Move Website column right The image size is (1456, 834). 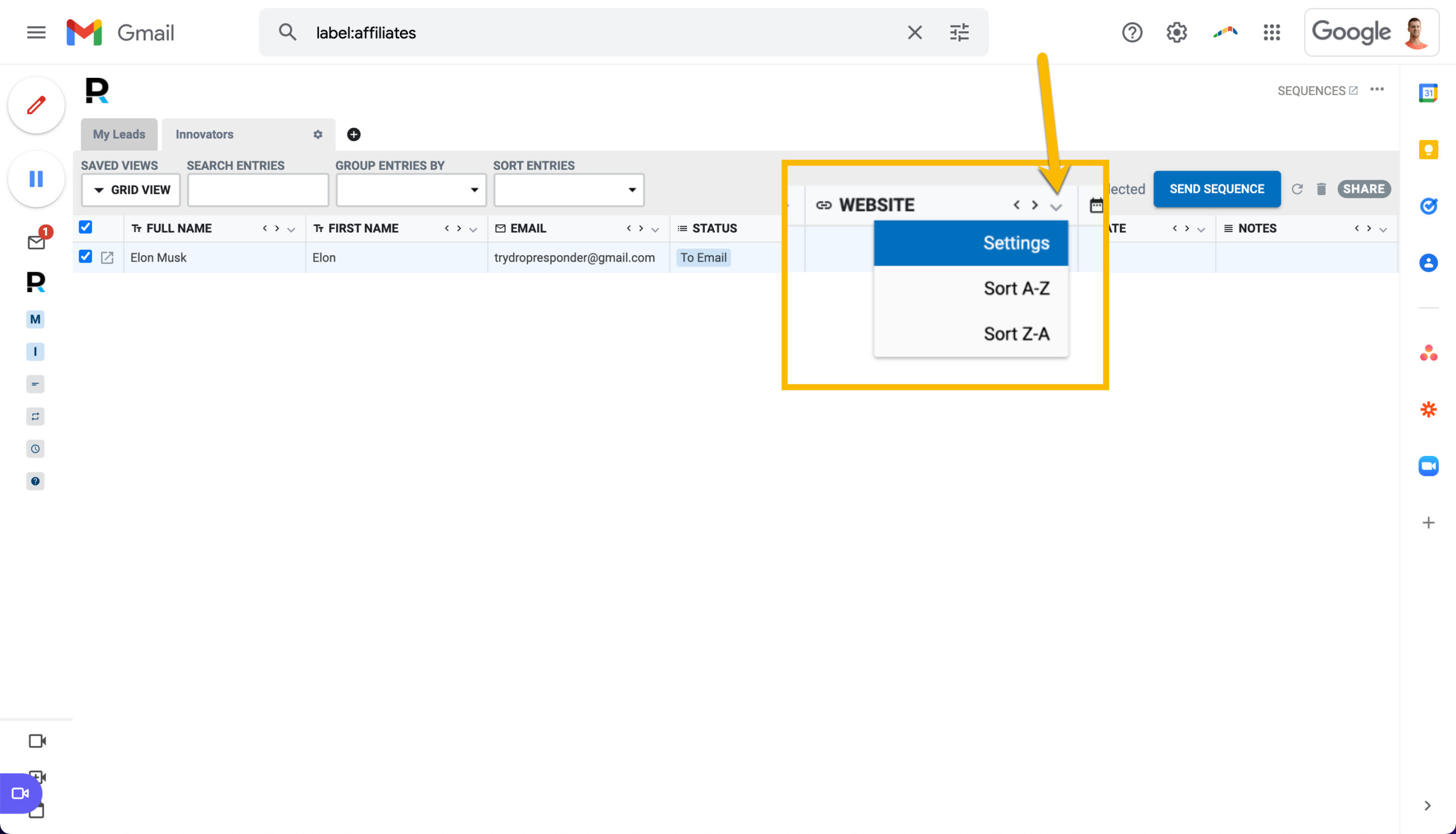coord(1035,205)
